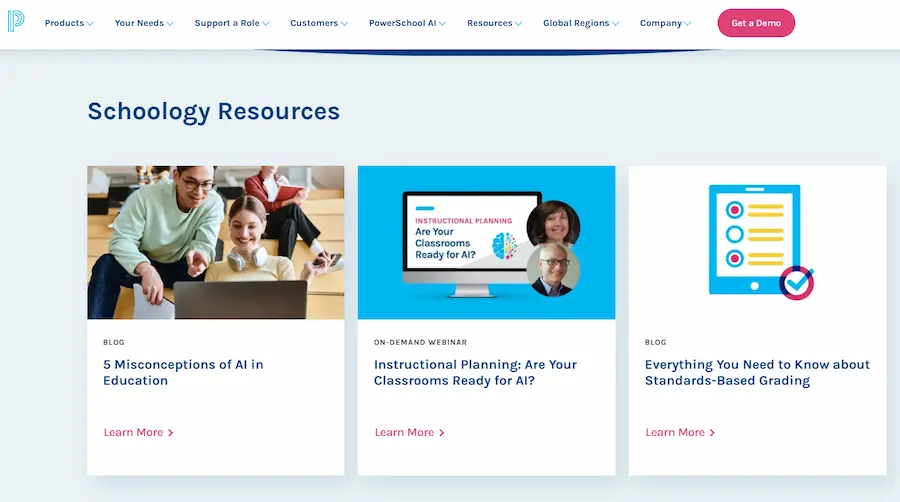This screenshot has height=502, width=900.
Task: Expand the Global Regions chevron
Action: click(x=615, y=24)
